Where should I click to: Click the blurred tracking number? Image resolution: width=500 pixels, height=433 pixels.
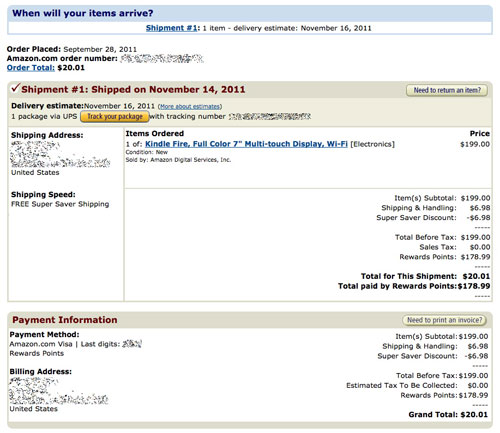[x=270, y=116]
